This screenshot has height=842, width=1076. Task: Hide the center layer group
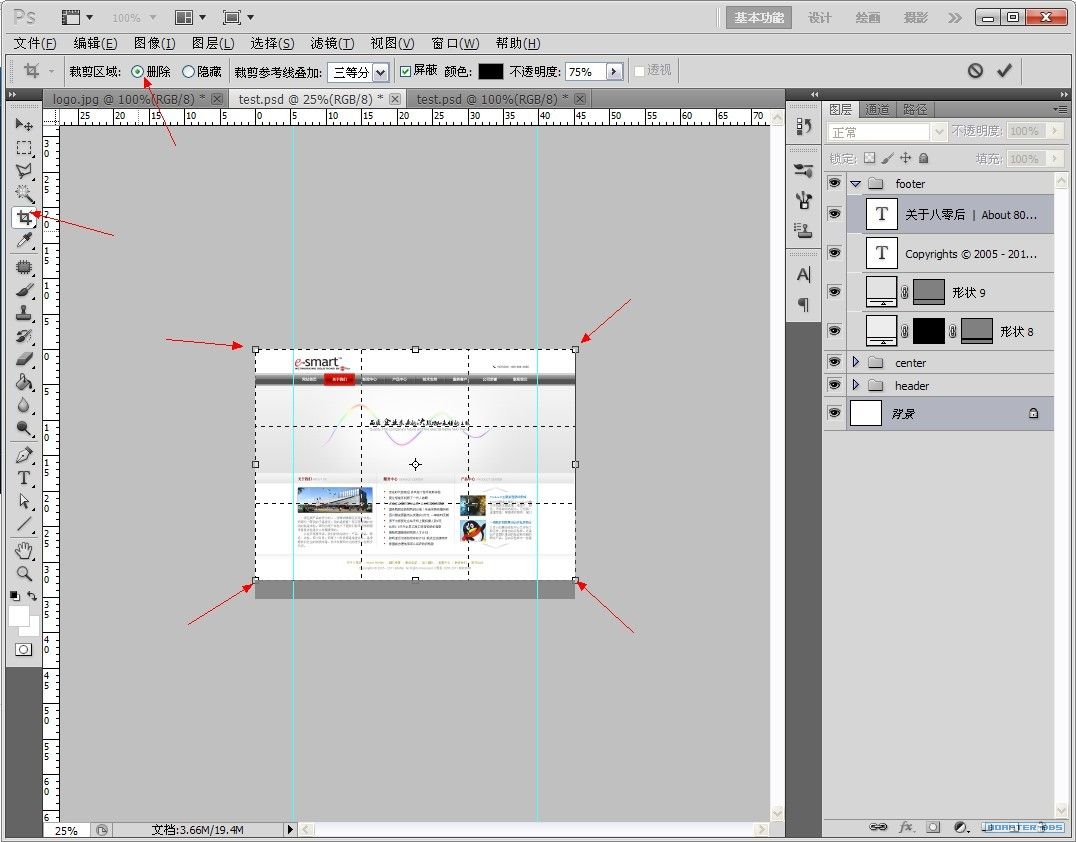[834, 362]
